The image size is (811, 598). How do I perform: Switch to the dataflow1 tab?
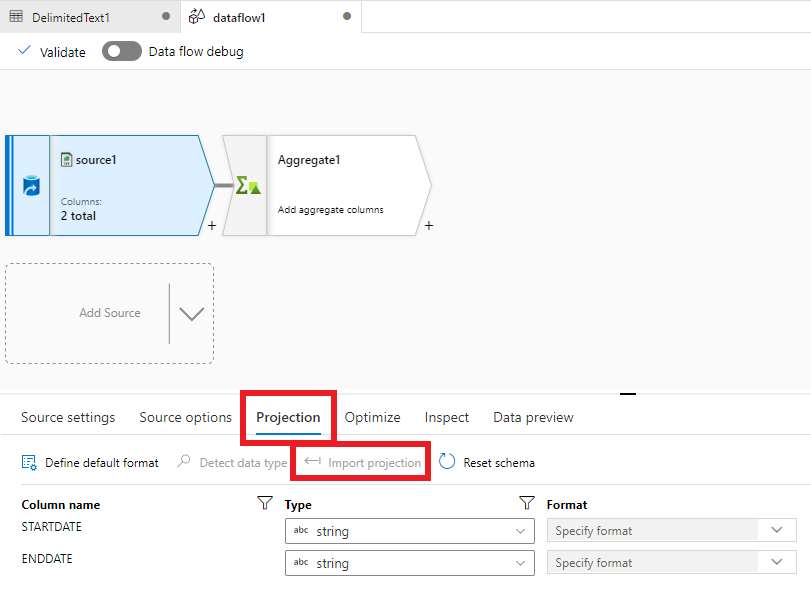pos(271,17)
